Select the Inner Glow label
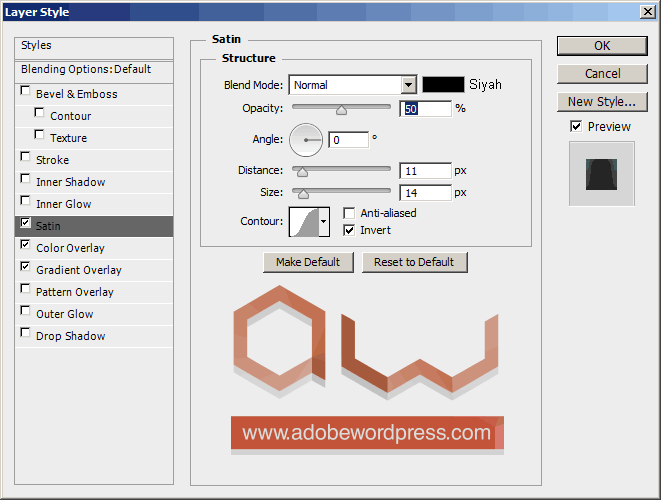 coord(64,204)
